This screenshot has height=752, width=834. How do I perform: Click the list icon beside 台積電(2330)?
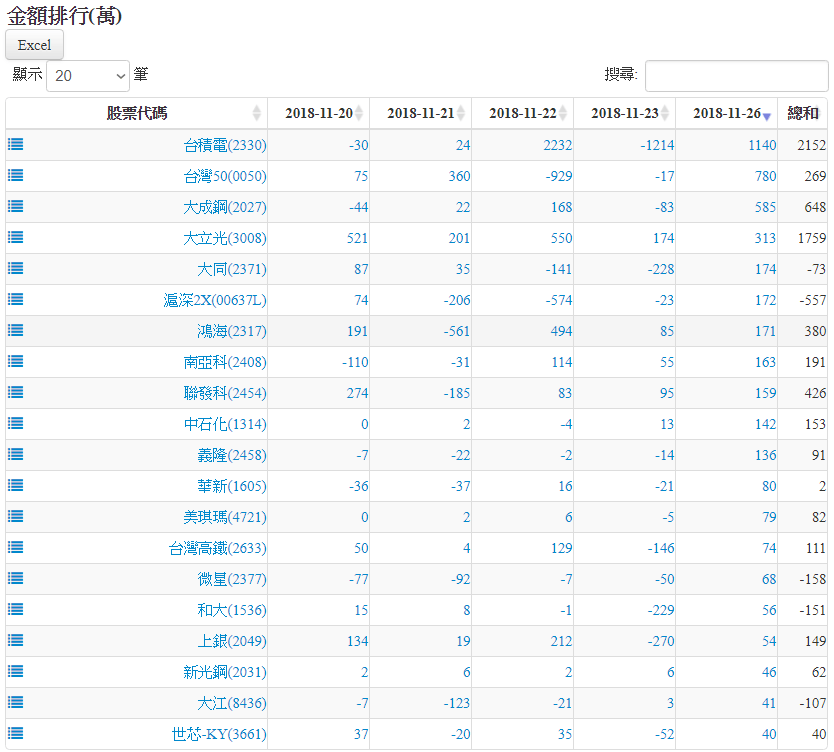coord(16,144)
